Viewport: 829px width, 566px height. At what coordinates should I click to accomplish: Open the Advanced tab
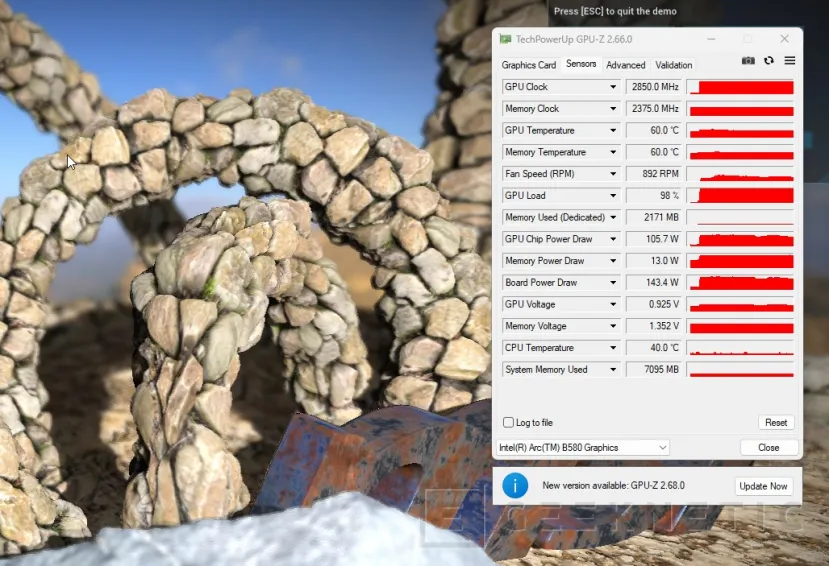coord(626,65)
